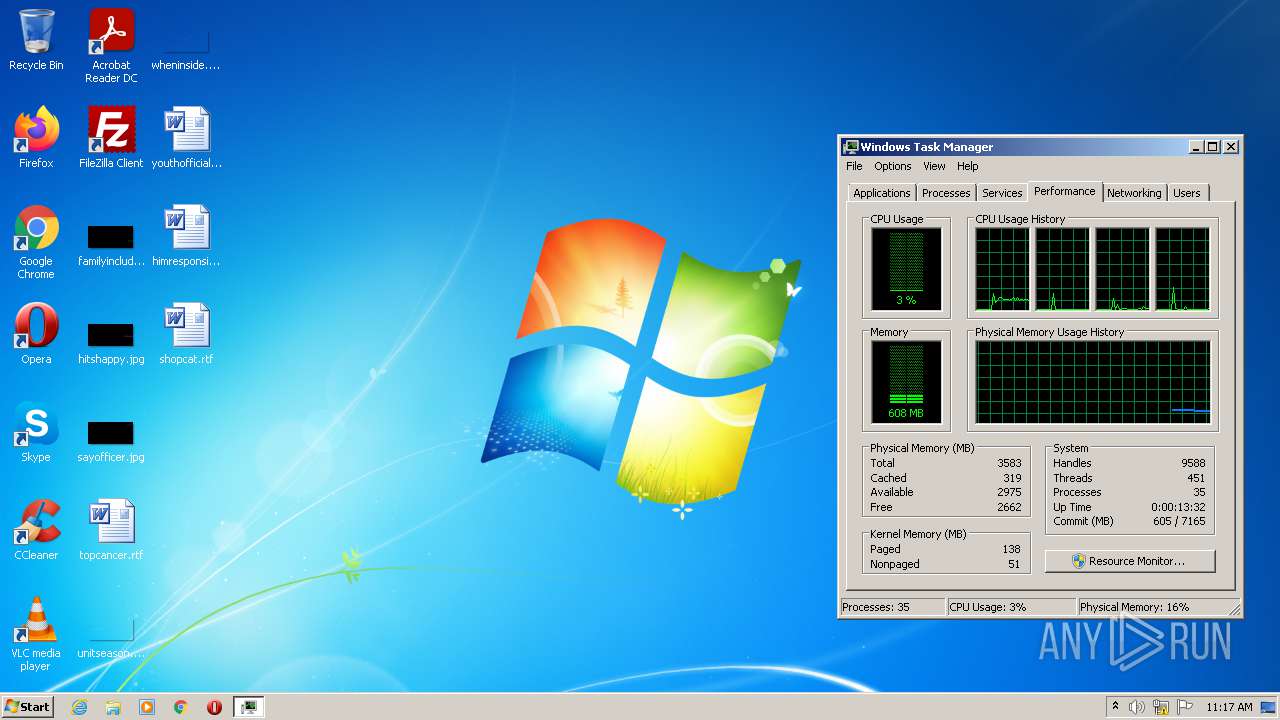Viewport: 1280px width, 720px height.
Task: Click the Up Time value 0:00:13:32
Action: [x=1179, y=507]
